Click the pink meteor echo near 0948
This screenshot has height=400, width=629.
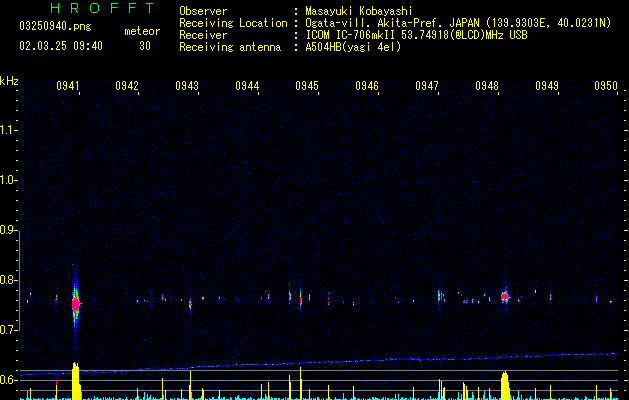click(505, 297)
